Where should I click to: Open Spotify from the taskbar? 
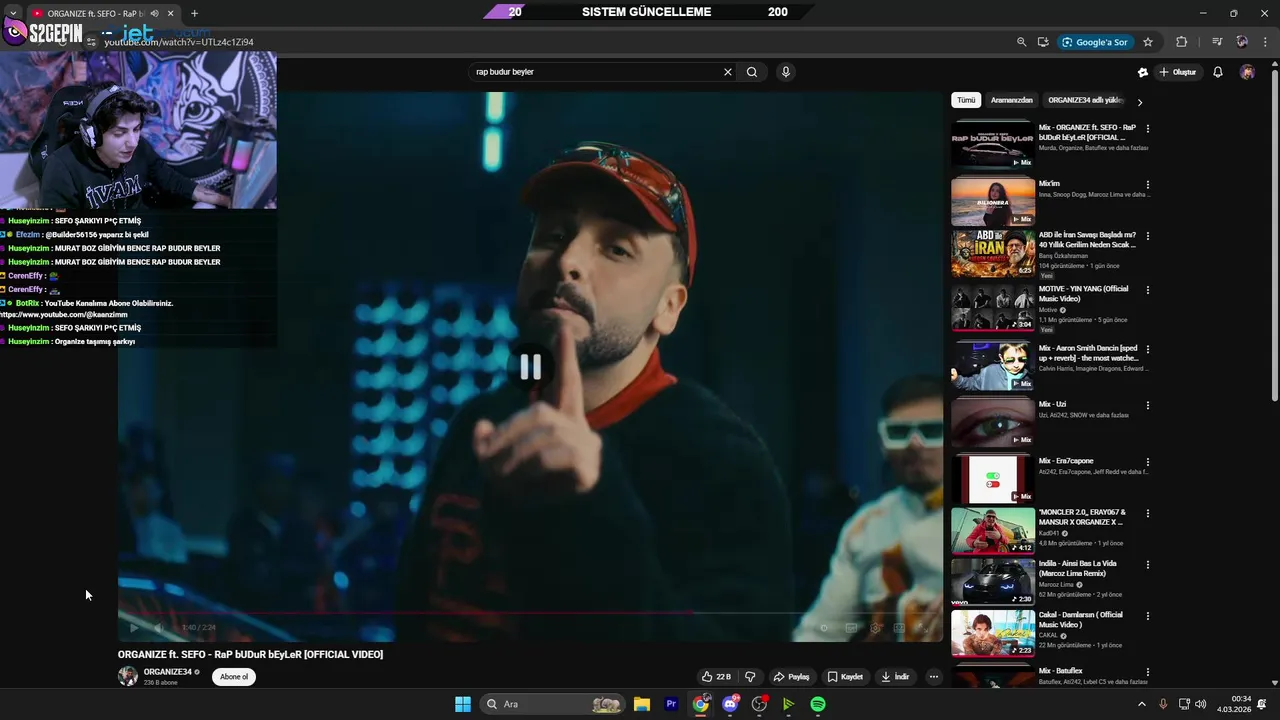tap(818, 704)
